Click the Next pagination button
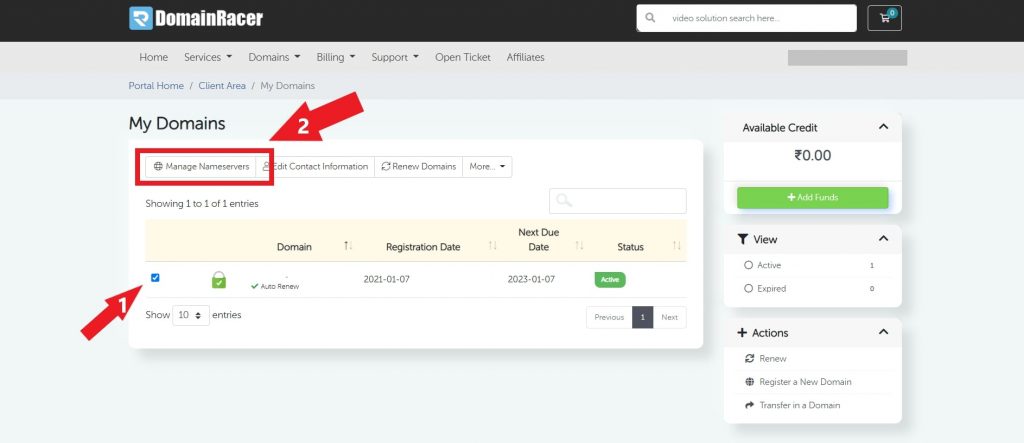Screen dimensions: 1024x443 pyautogui.click(x=669, y=317)
